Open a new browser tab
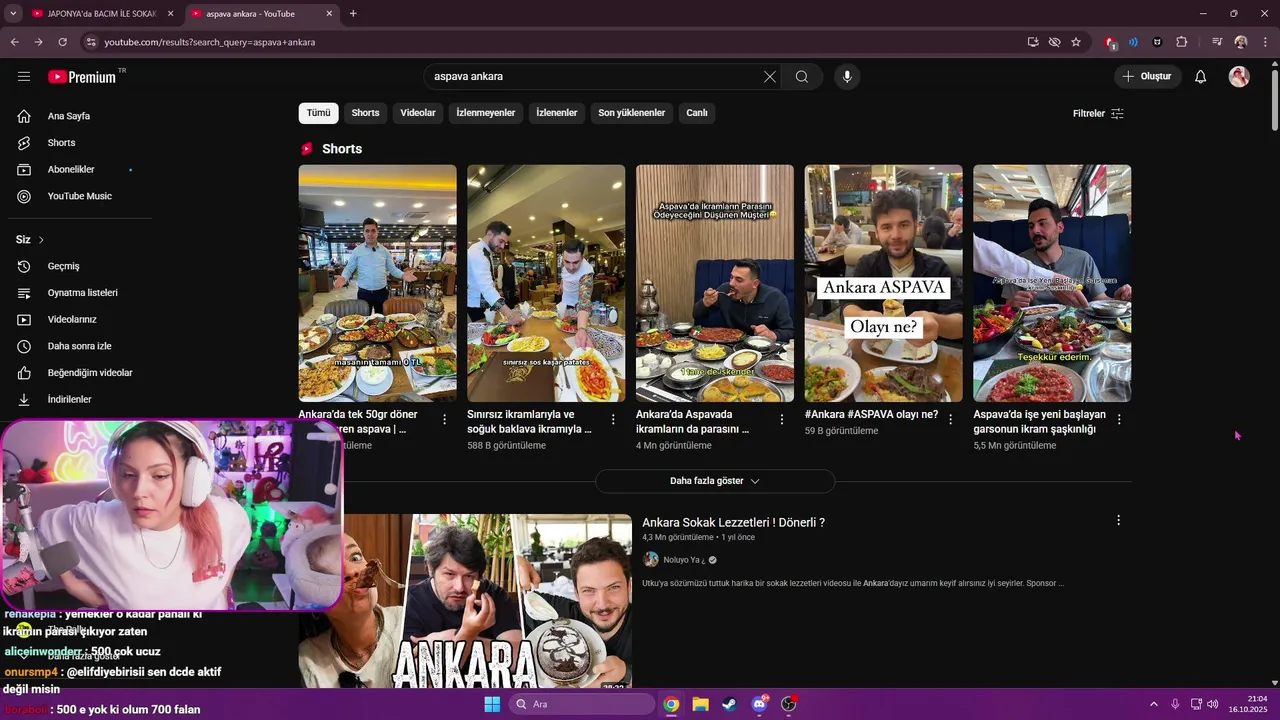This screenshot has width=1280, height=720. [353, 13]
